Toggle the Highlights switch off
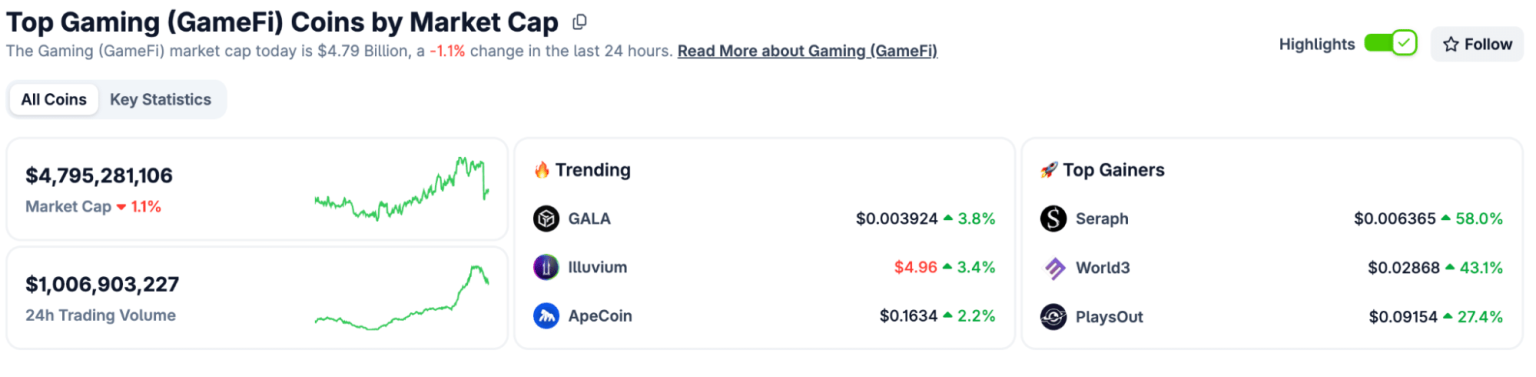Image resolution: width=1536 pixels, height=377 pixels. 1391,43
